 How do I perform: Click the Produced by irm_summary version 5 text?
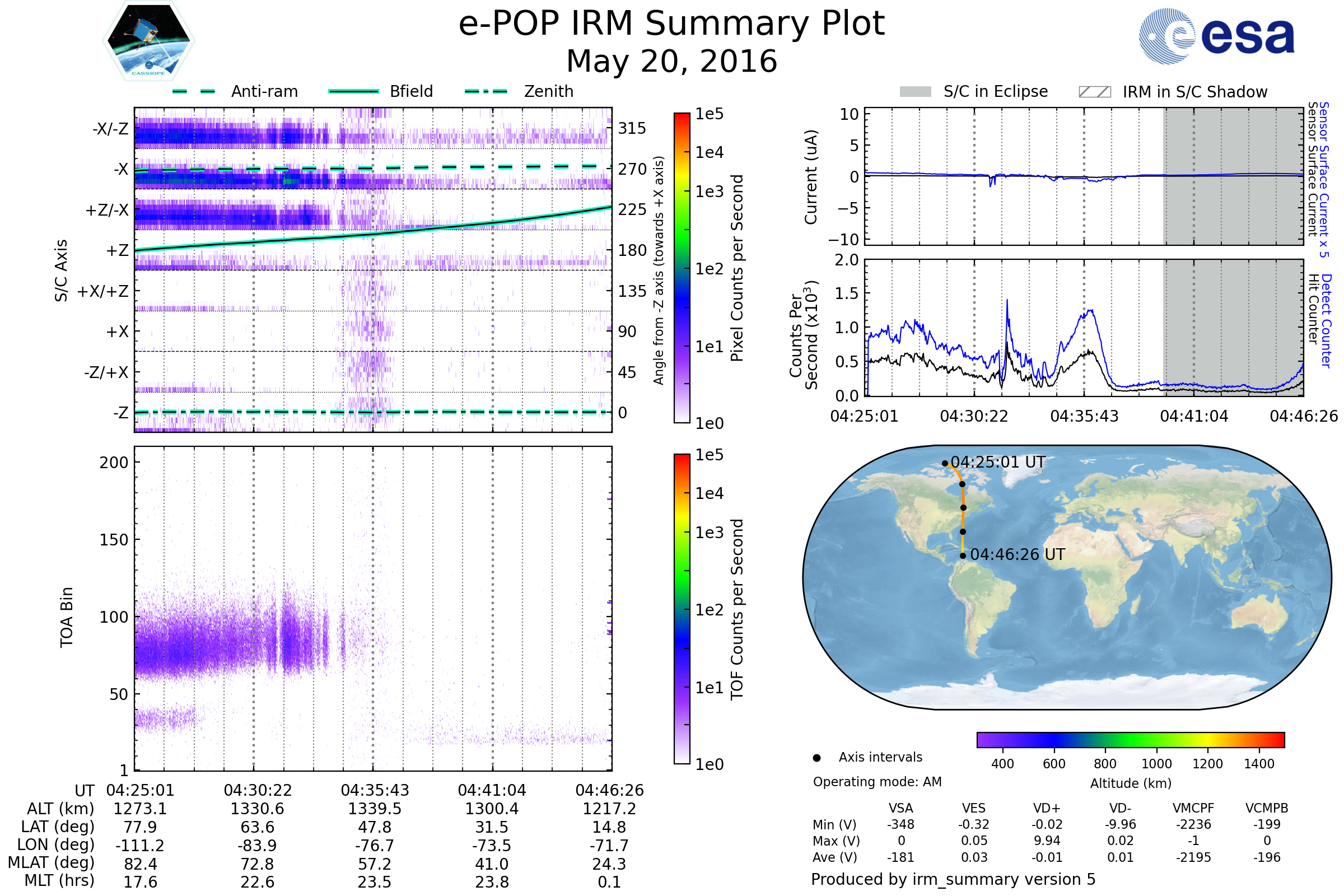coord(953,879)
